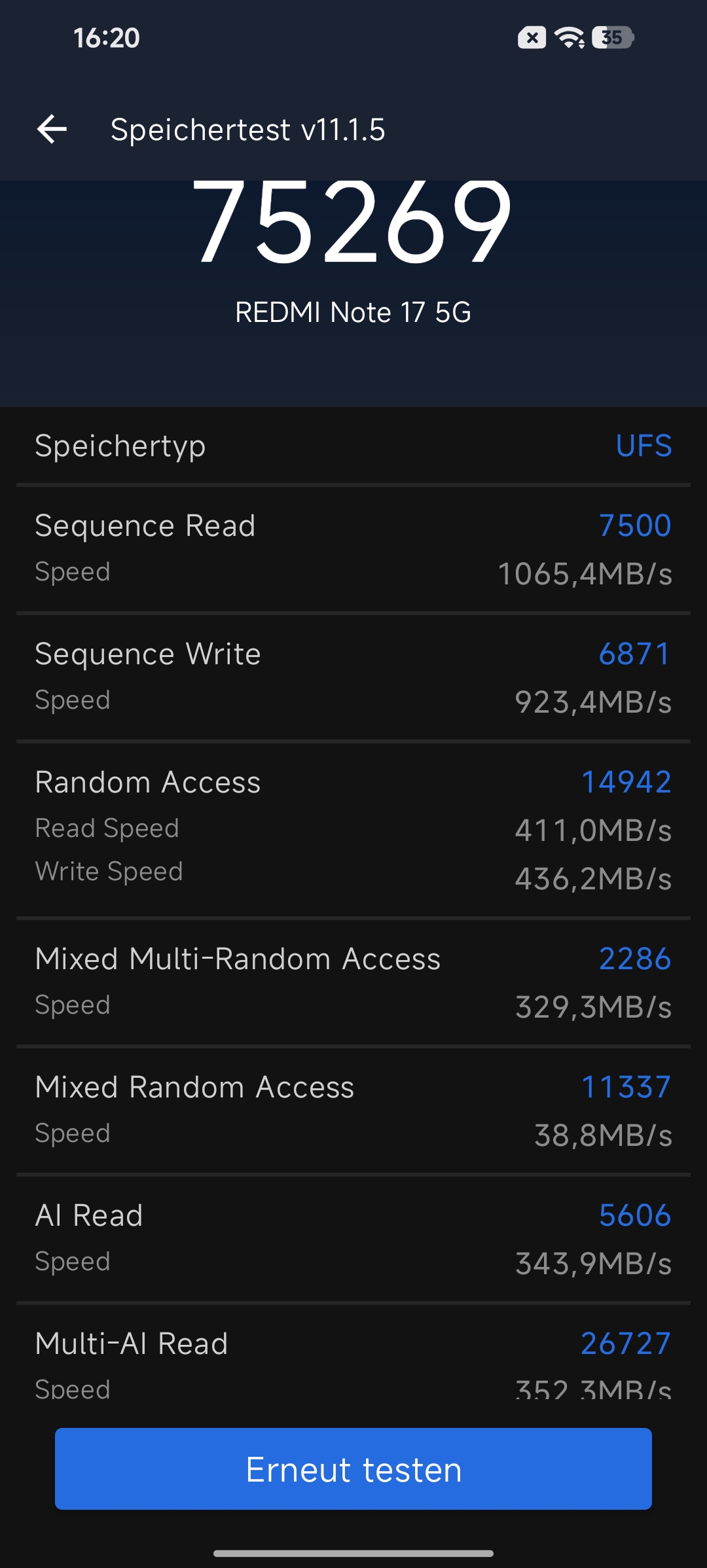Select the AI Read row
The height and width of the screenshot is (1568, 707).
(353, 1239)
